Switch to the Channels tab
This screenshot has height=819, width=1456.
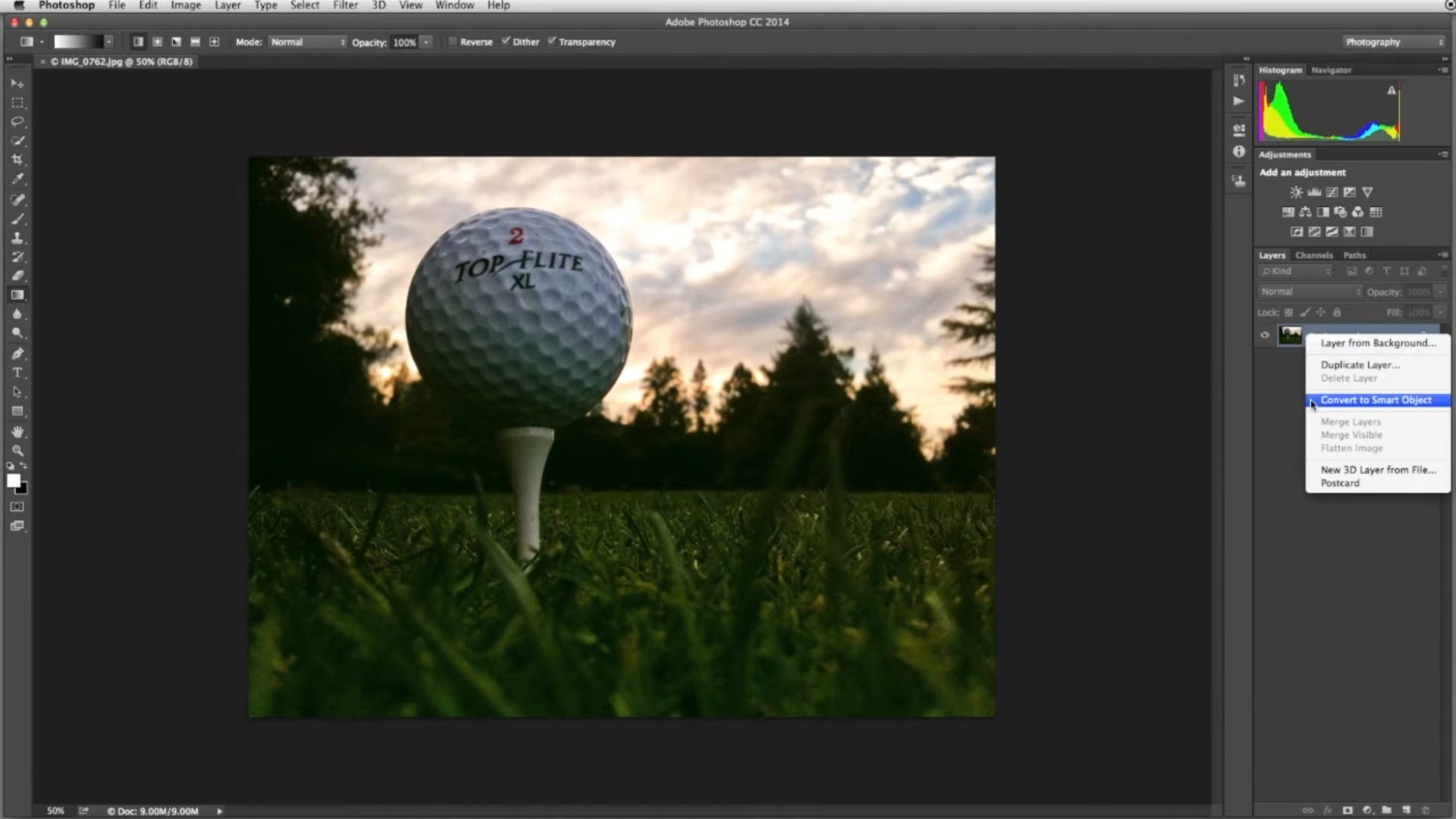(x=1313, y=255)
